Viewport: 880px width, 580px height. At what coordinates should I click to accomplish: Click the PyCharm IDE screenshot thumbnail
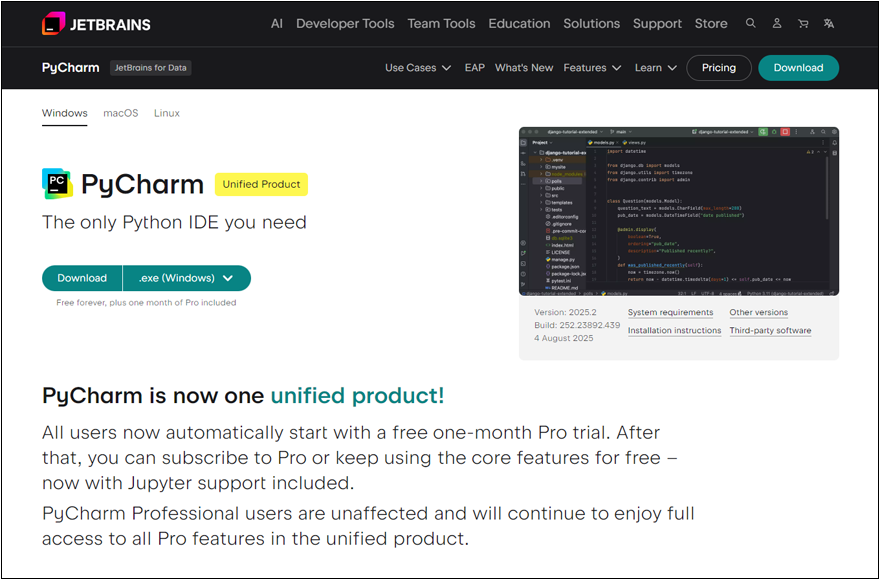click(679, 211)
